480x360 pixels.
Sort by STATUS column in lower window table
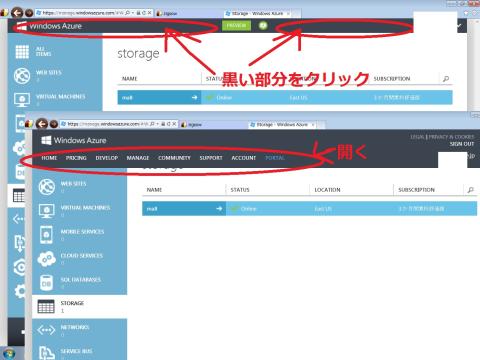[x=240, y=190]
